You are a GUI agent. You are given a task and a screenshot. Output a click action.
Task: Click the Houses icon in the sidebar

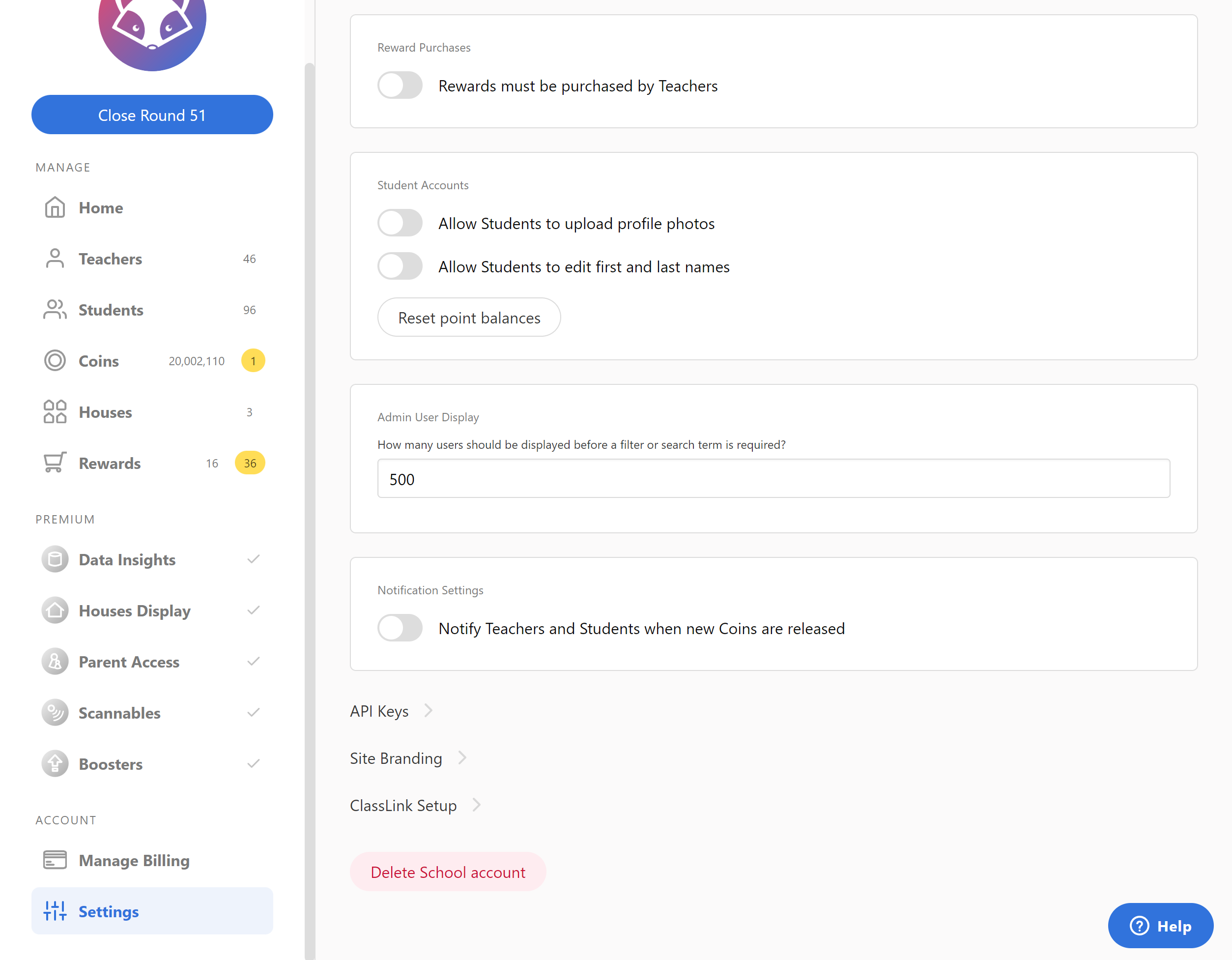coord(54,412)
